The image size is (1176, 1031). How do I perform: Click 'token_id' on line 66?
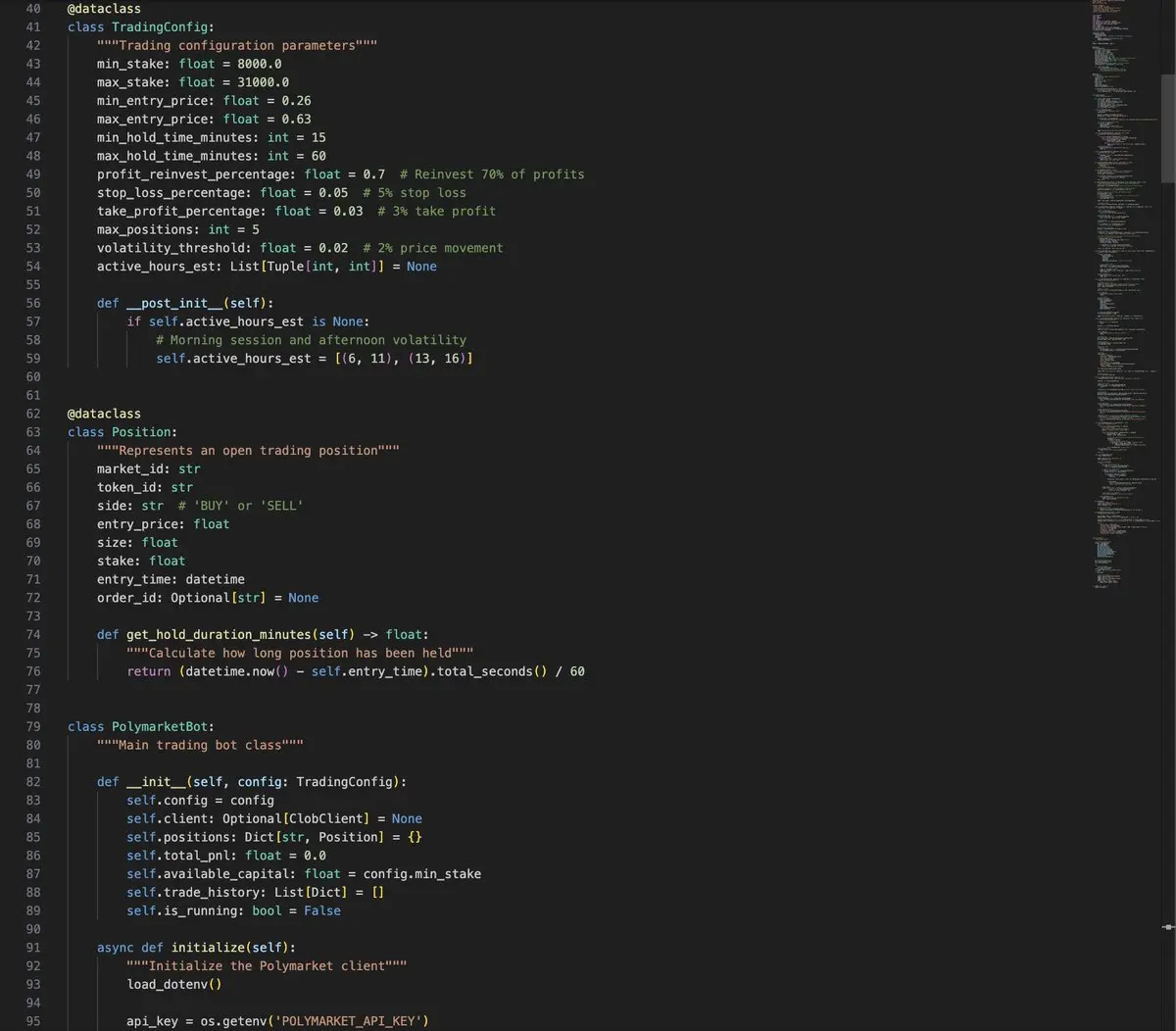[x=126, y=487]
